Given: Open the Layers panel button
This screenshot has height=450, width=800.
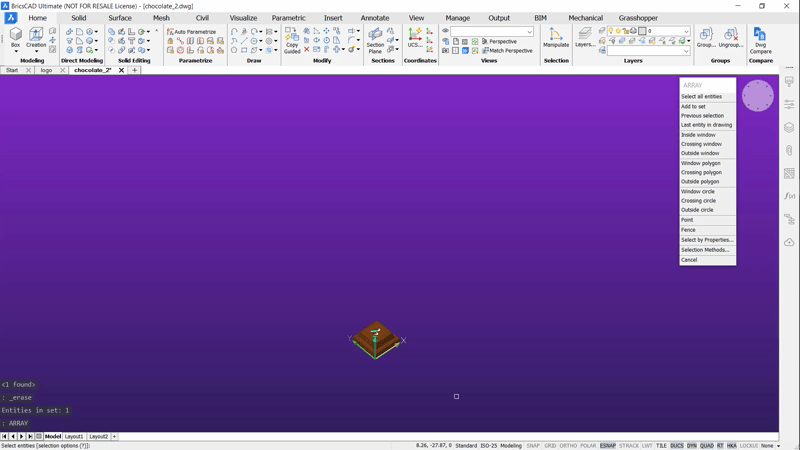Looking at the screenshot, I should pos(585,38).
